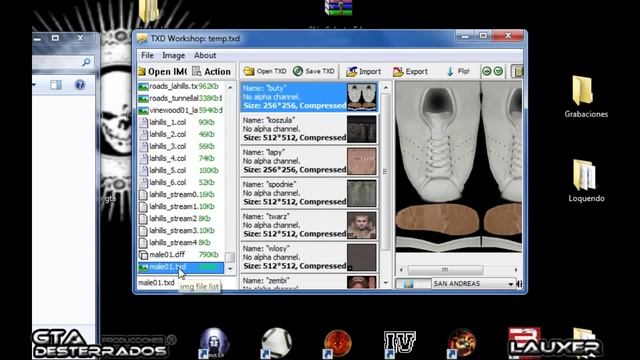The height and width of the screenshot is (360, 640).
Task: Open the WinRAR archive desktop icon
Action: coord(338,7)
